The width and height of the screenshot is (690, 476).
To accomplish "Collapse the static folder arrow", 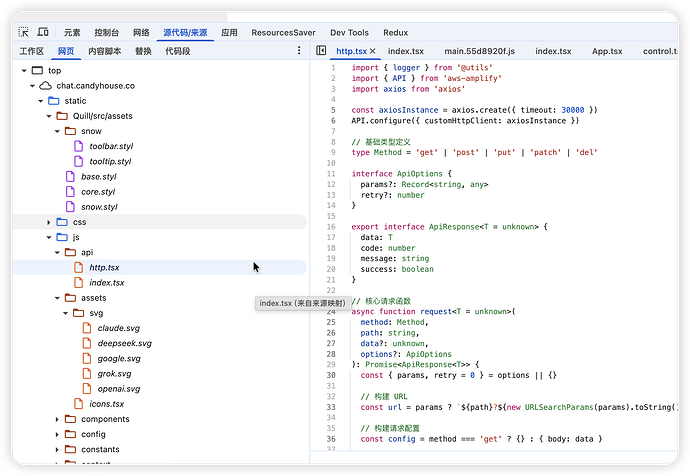I will (x=40, y=101).
